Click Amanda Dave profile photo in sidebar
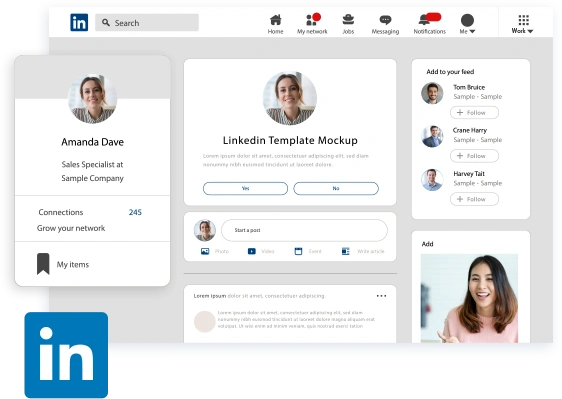The height and width of the screenshot is (399, 562). (92, 99)
